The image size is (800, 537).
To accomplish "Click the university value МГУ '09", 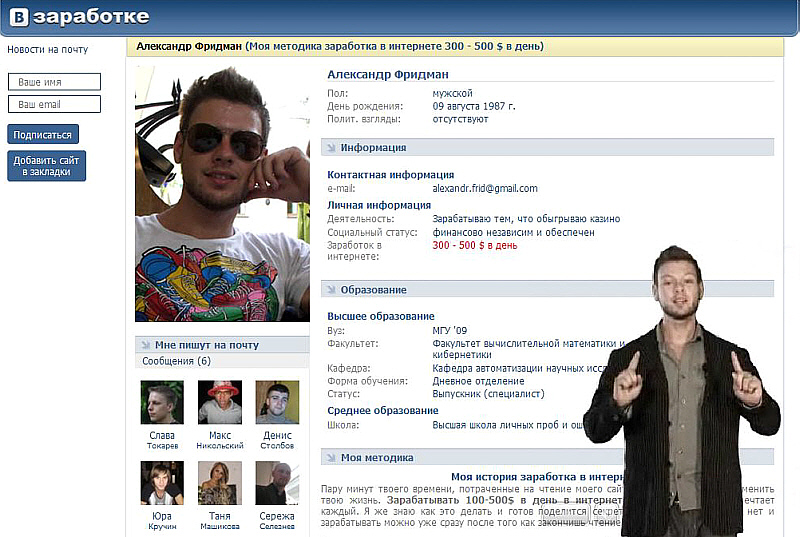I will (449, 330).
